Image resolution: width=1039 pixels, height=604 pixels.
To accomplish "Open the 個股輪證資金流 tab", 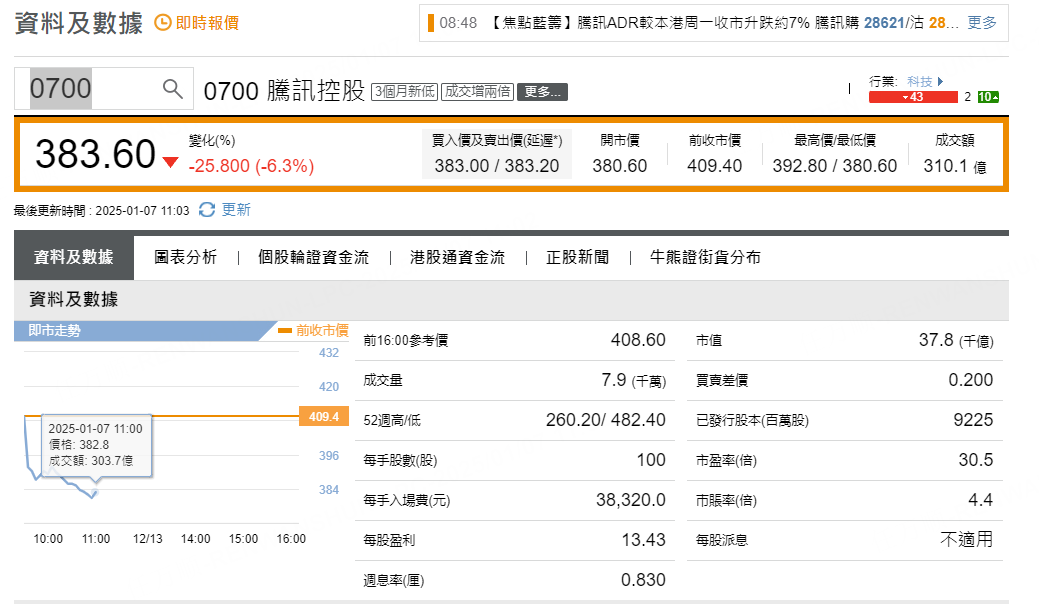I will click(x=313, y=257).
